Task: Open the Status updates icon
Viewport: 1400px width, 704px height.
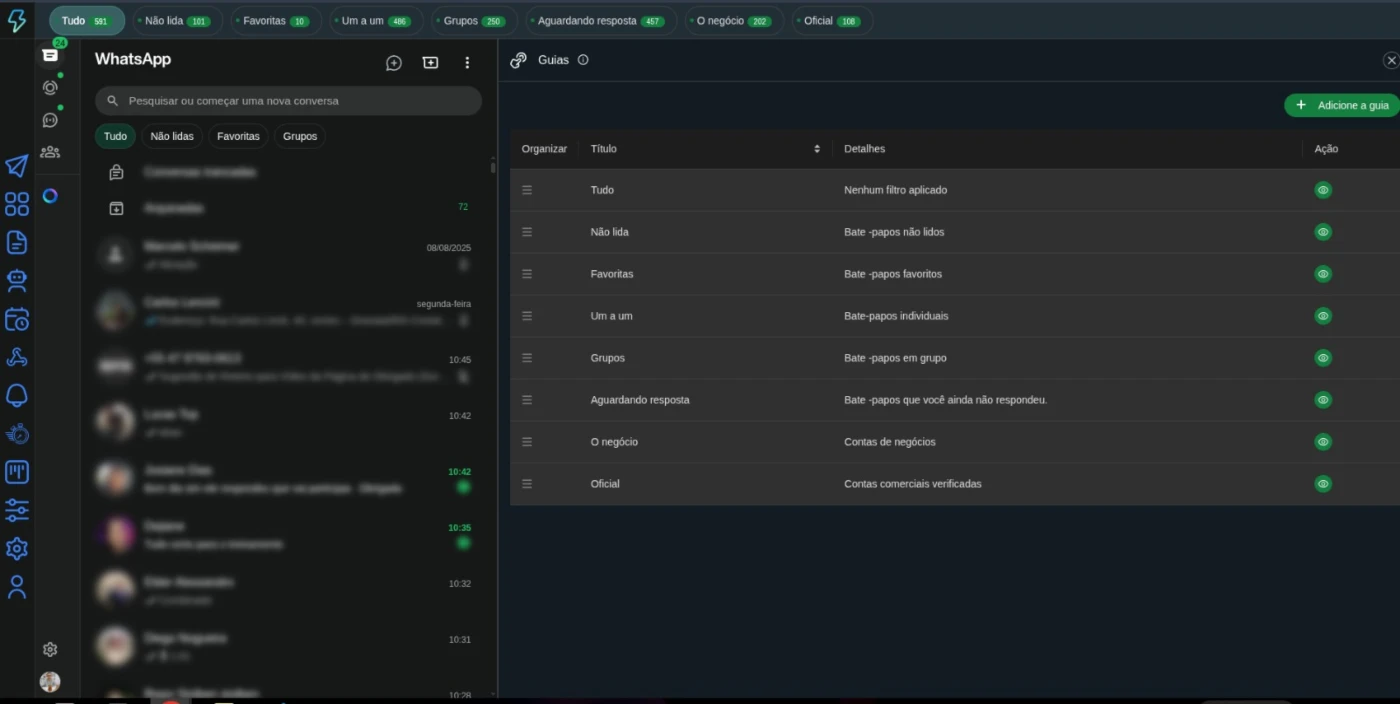Action: (x=50, y=88)
